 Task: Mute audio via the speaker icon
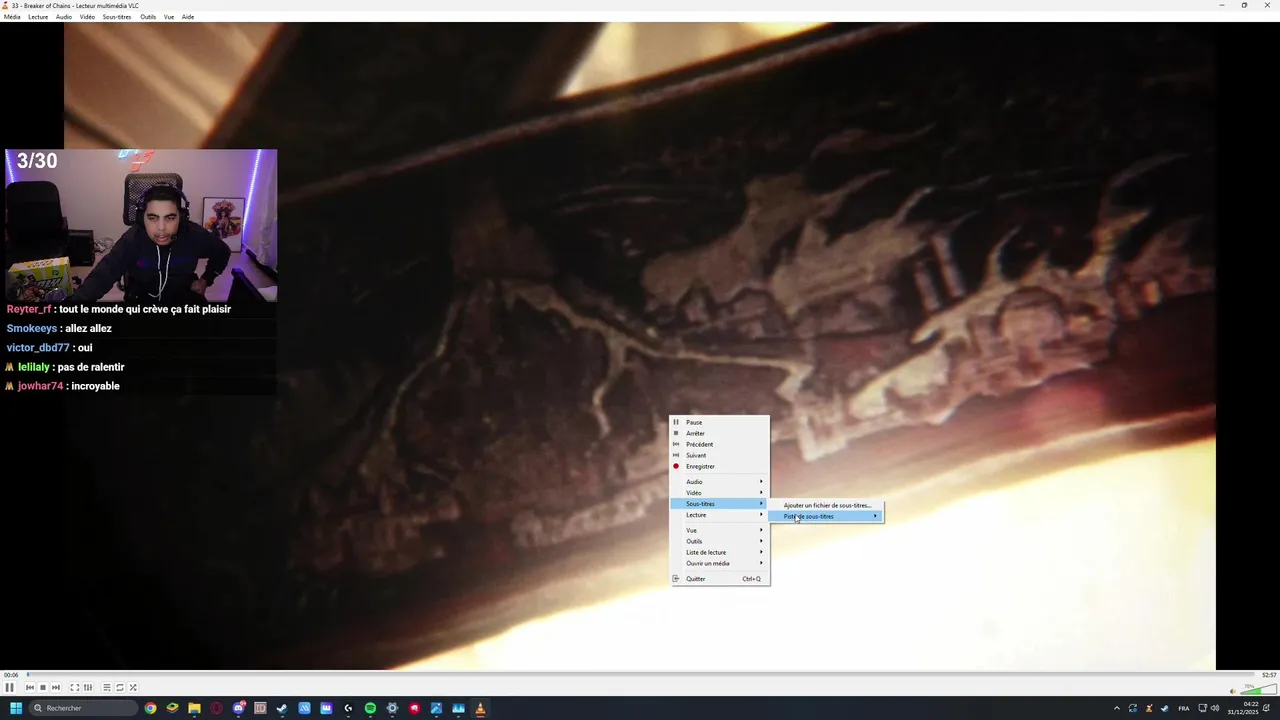pos(1233,691)
